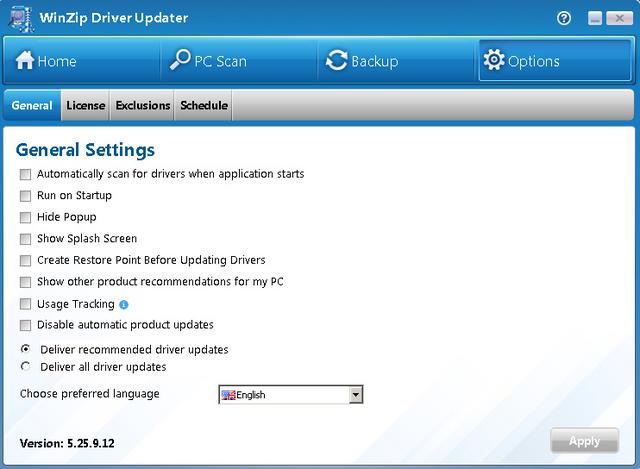Click the Usage Tracking info icon
The height and width of the screenshot is (469, 640).
(124, 305)
